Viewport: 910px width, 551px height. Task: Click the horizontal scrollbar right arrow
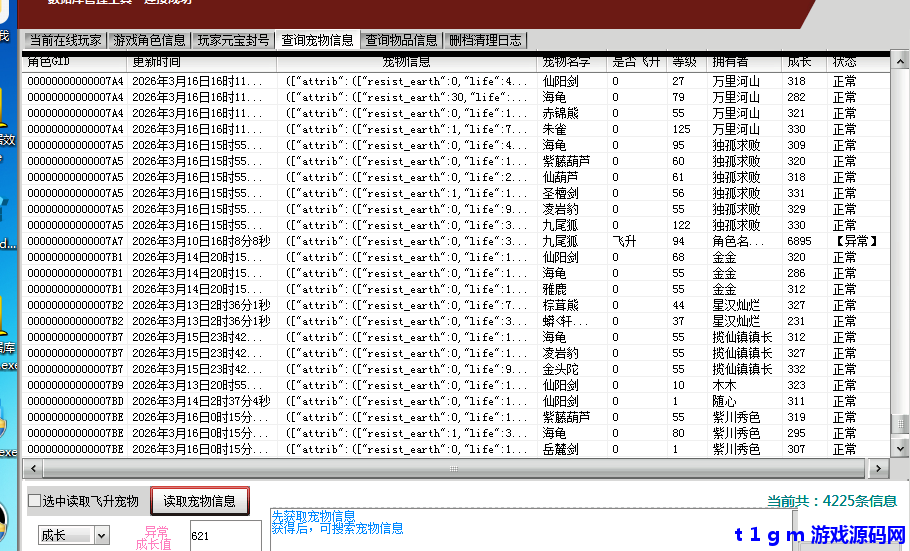coord(881,468)
